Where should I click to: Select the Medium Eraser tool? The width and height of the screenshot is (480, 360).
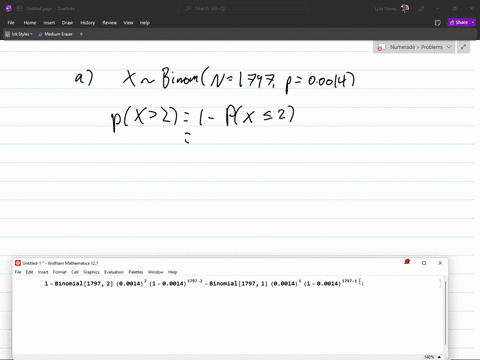pos(55,34)
